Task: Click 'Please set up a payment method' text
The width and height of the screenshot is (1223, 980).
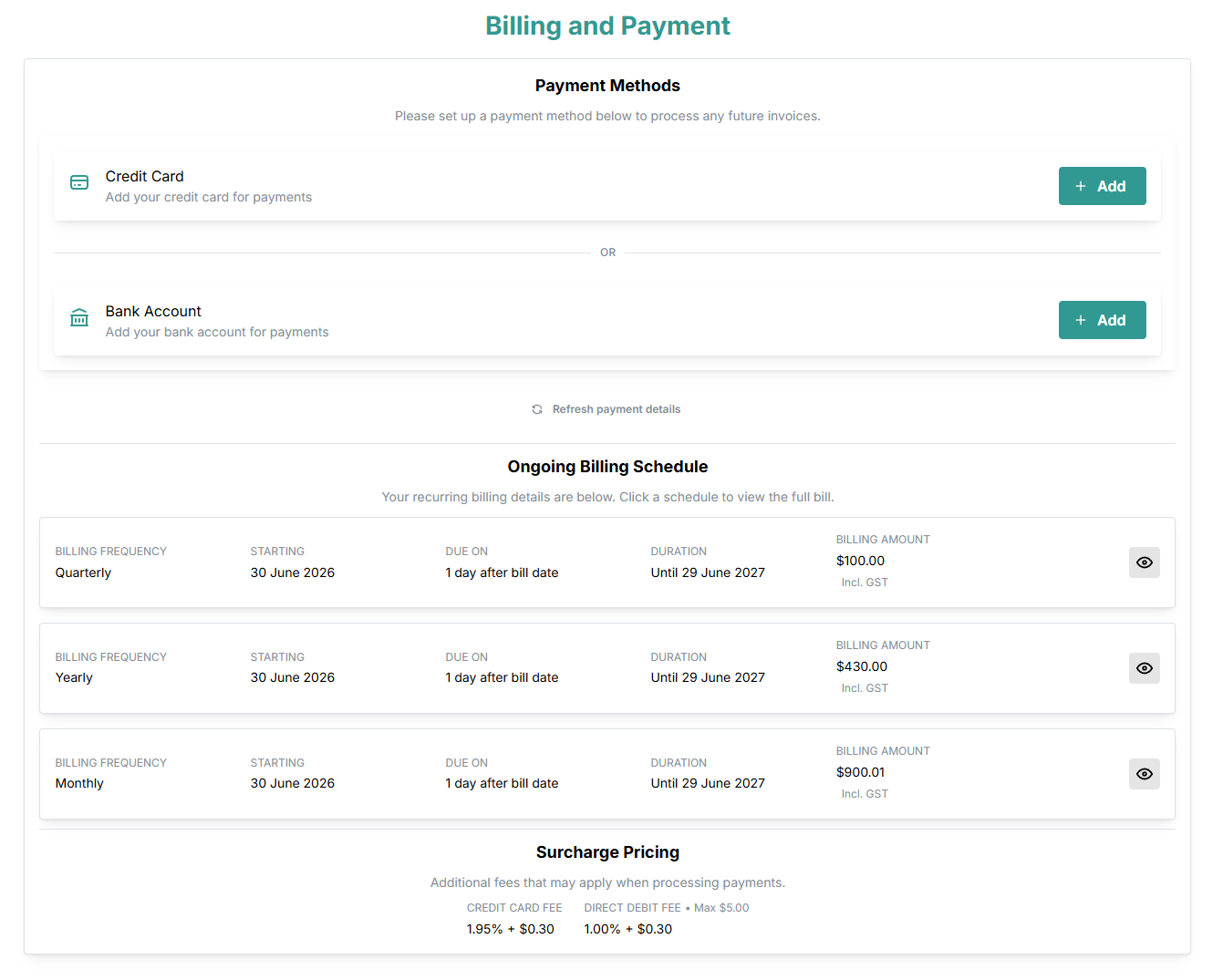Action: click(x=607, y=116)
